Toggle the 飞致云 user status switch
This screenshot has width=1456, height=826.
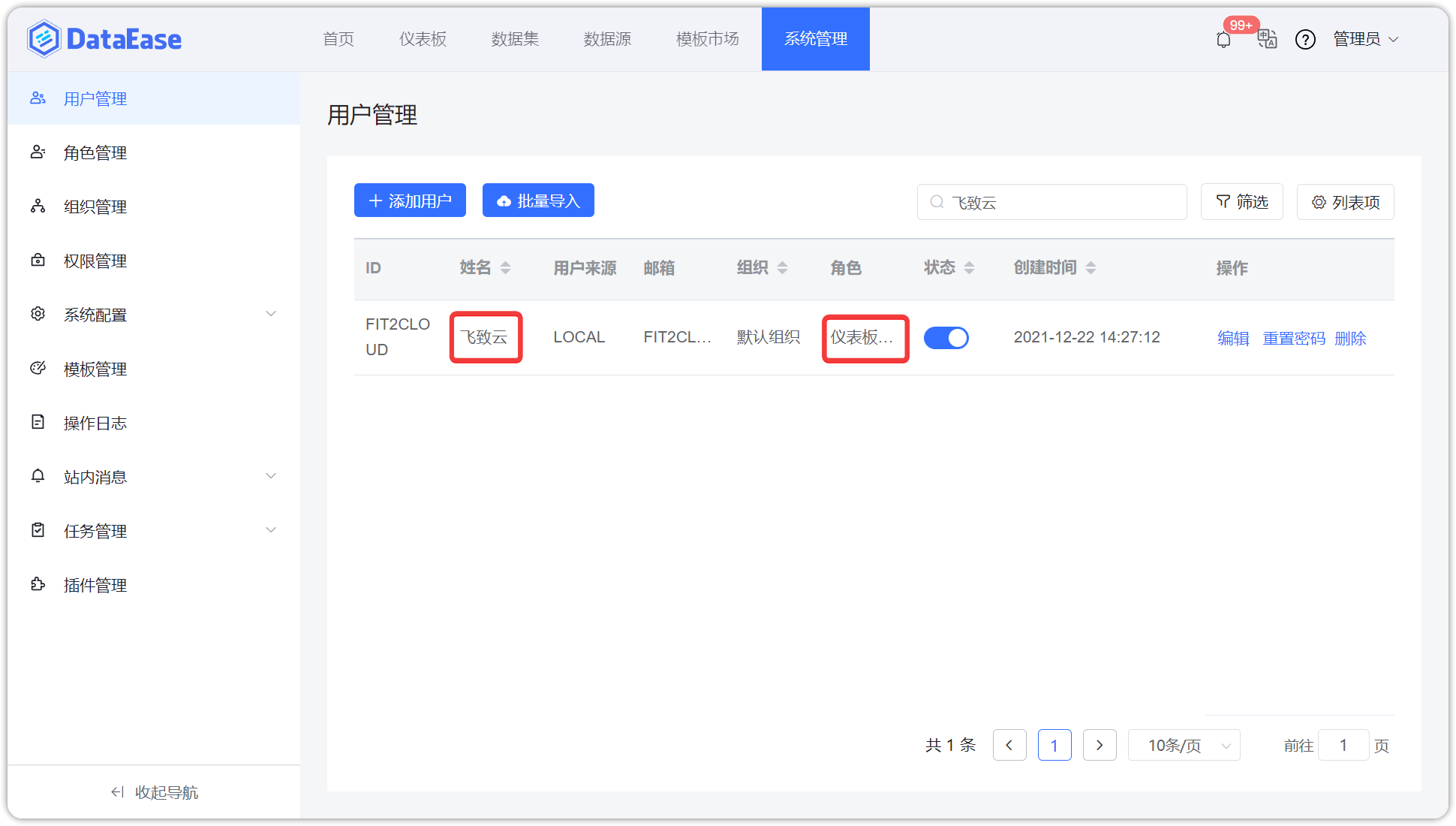pyautogui.click(x=946, y=338)
